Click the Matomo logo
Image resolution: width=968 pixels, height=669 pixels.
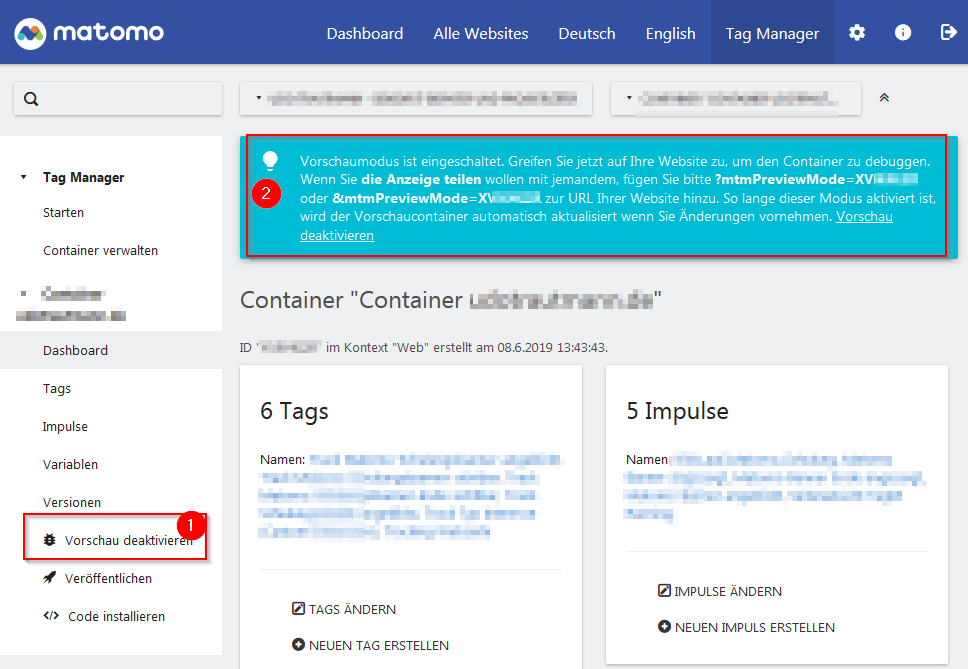point(90,33)
